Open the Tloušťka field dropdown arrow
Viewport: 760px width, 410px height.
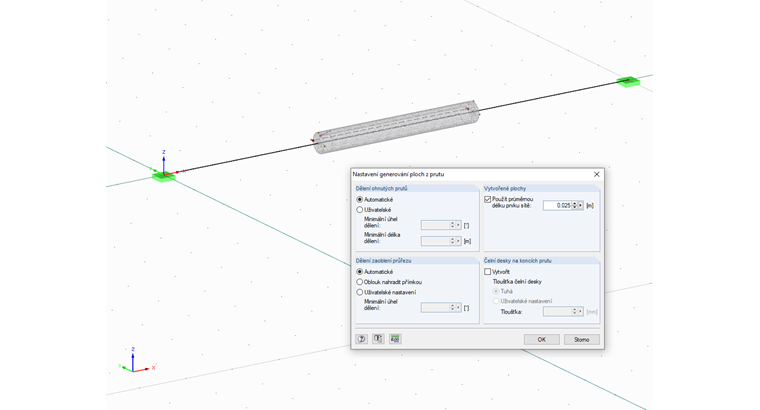(x=580, y=312)
